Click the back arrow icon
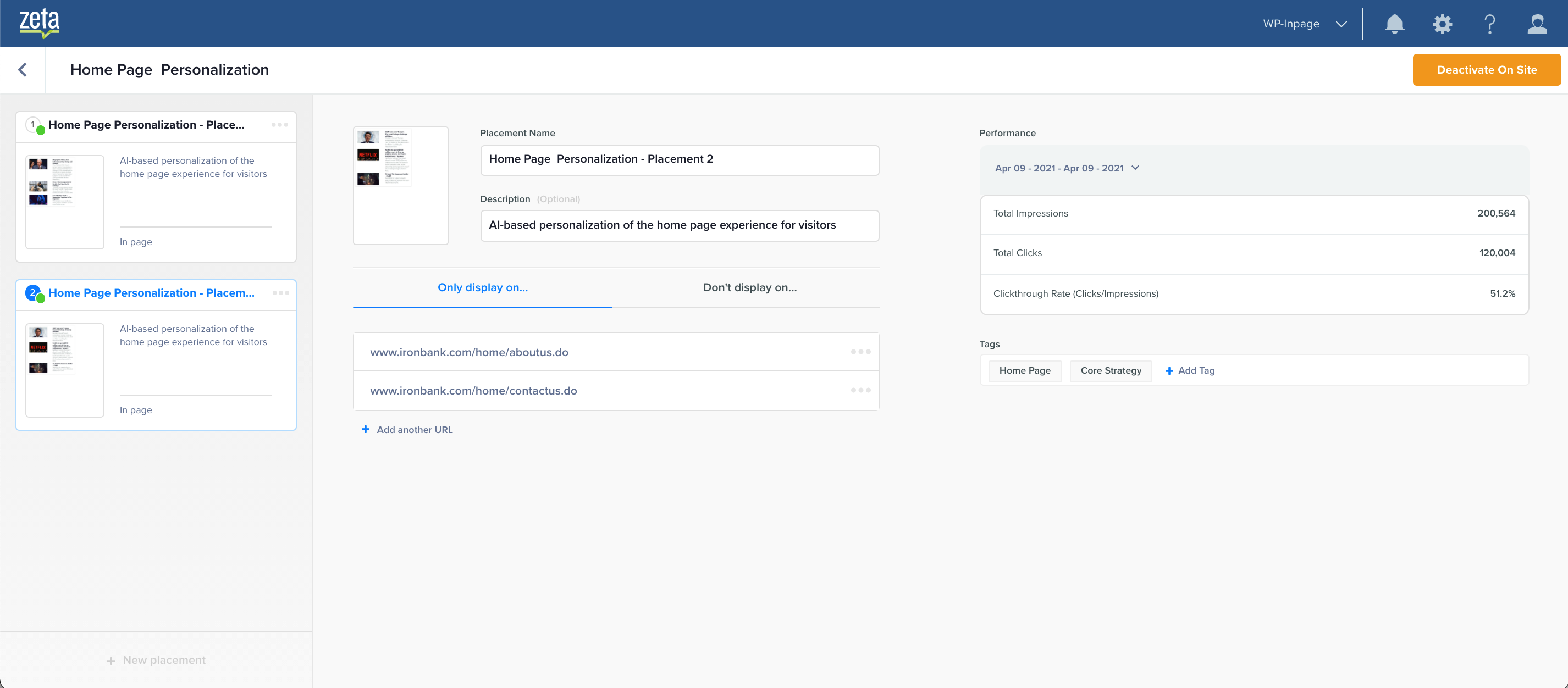This screenshot has height=688, width=1568. [x=23, y=70]
